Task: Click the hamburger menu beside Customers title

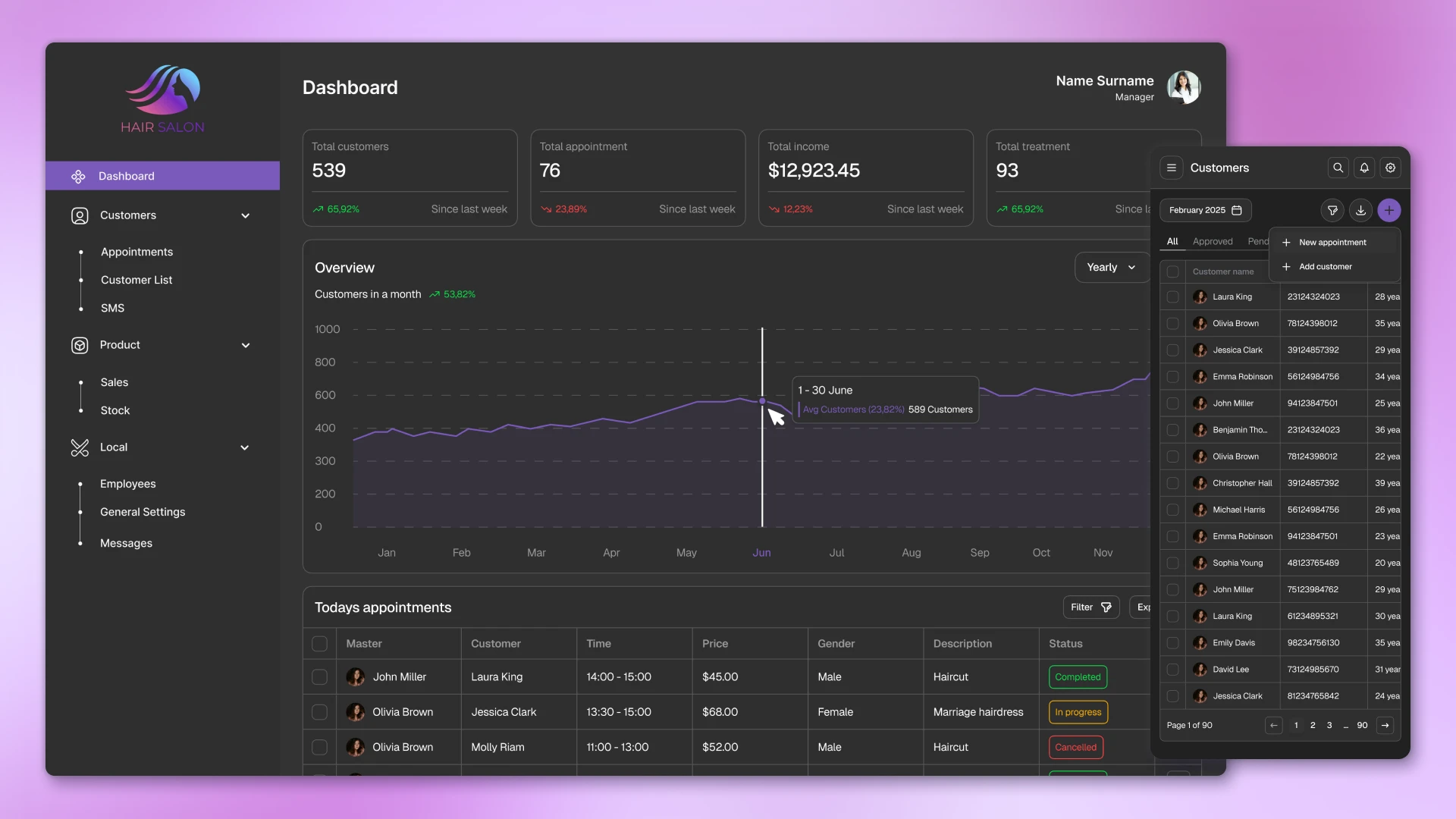Action: click(1172, 168)
